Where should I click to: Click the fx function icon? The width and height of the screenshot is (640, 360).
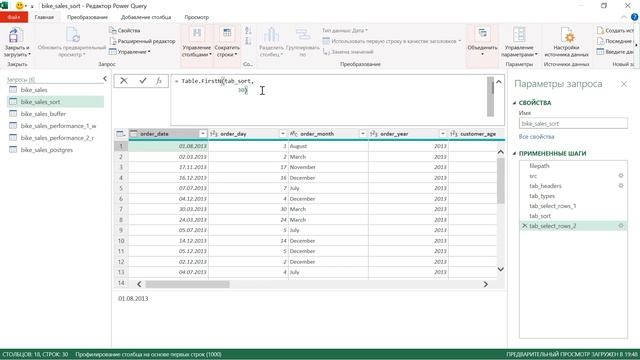pyautogui.click(x=159, y=81)
